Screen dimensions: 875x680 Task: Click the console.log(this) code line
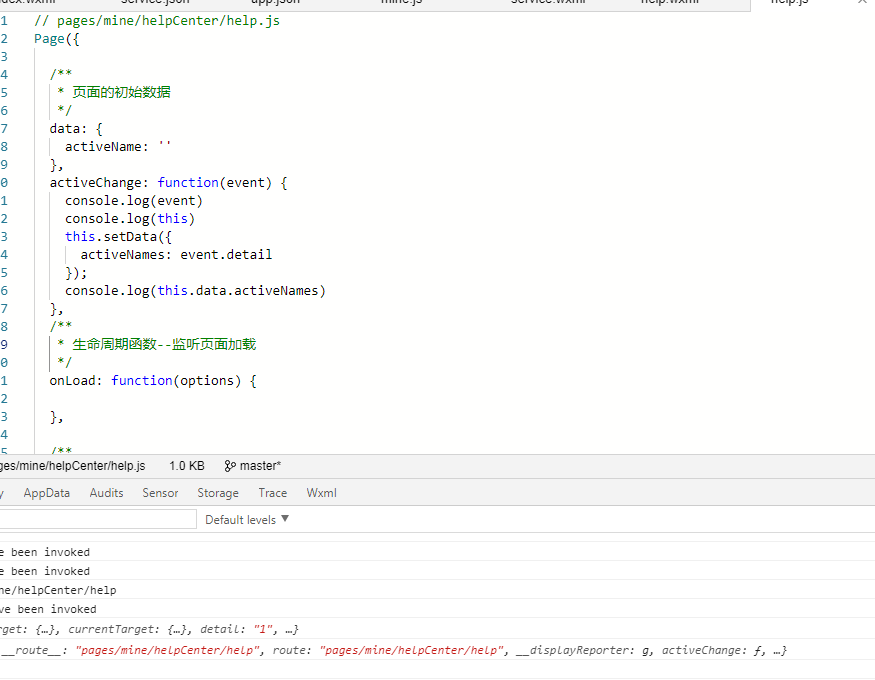click(130, 219)
